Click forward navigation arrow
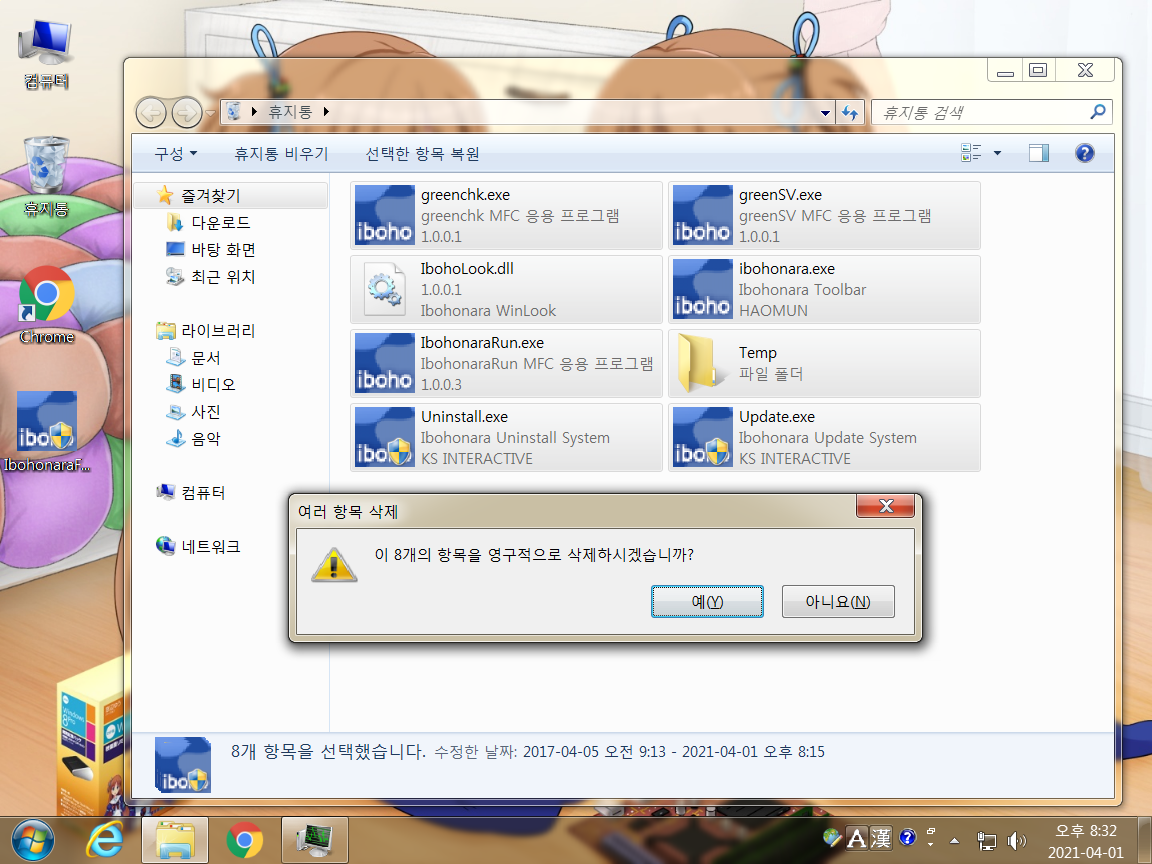Viewport: 1152px width, 864px height. (186, 112)
